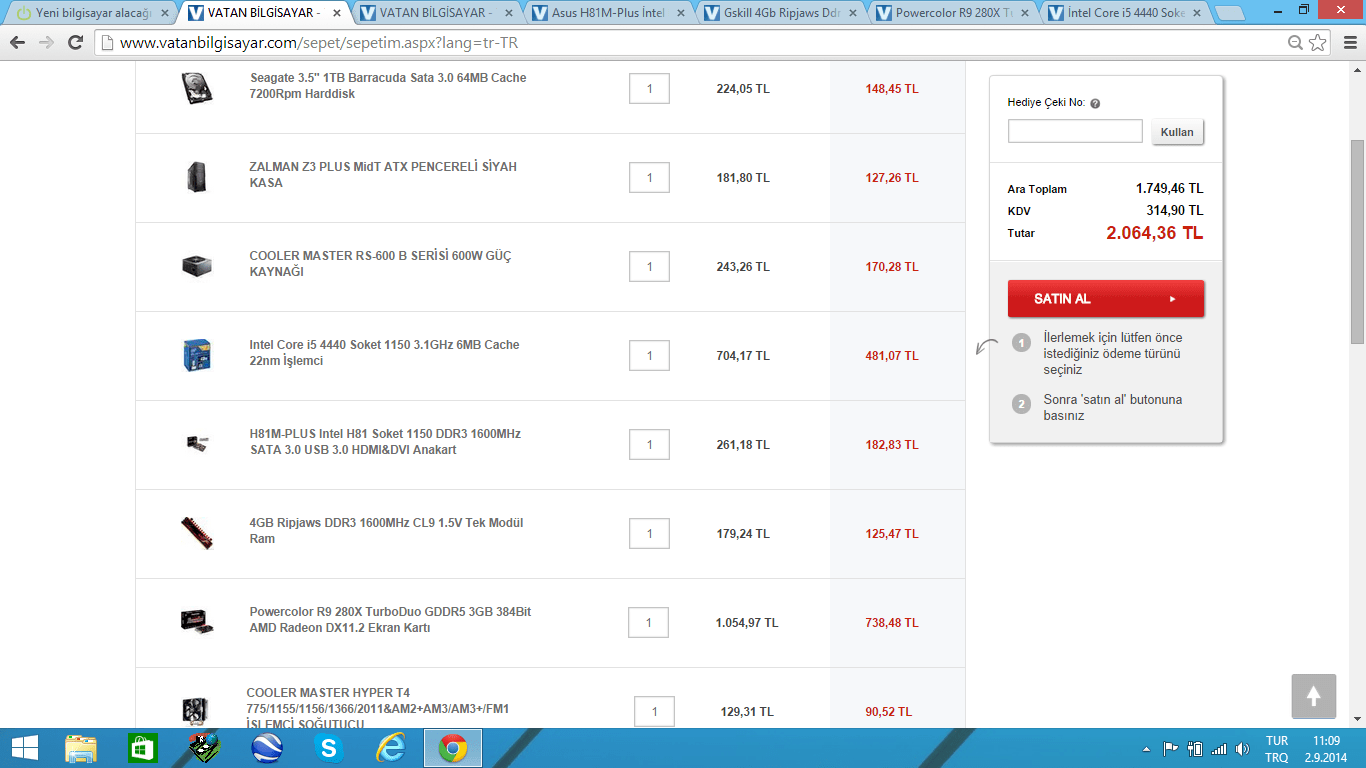Open a new browser tab
1366x768 pixels.
(1229, 13)
